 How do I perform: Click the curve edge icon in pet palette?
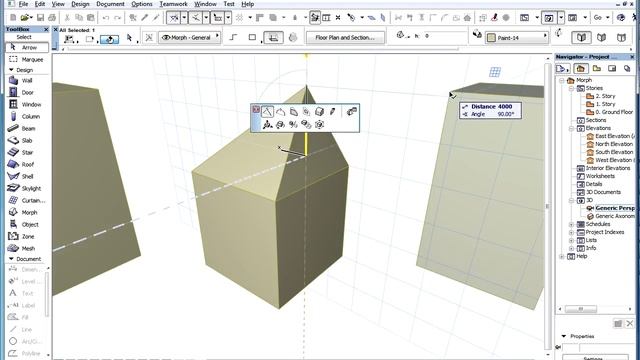tap(280, 111)
